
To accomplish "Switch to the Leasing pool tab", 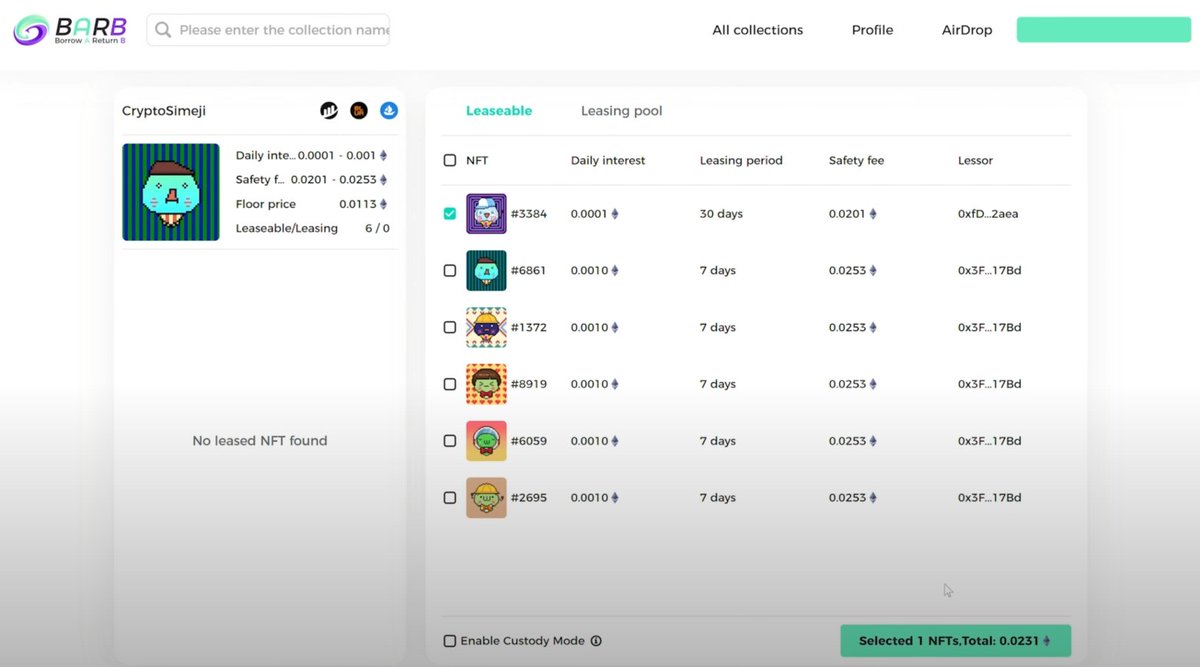I will click(621, 111).
